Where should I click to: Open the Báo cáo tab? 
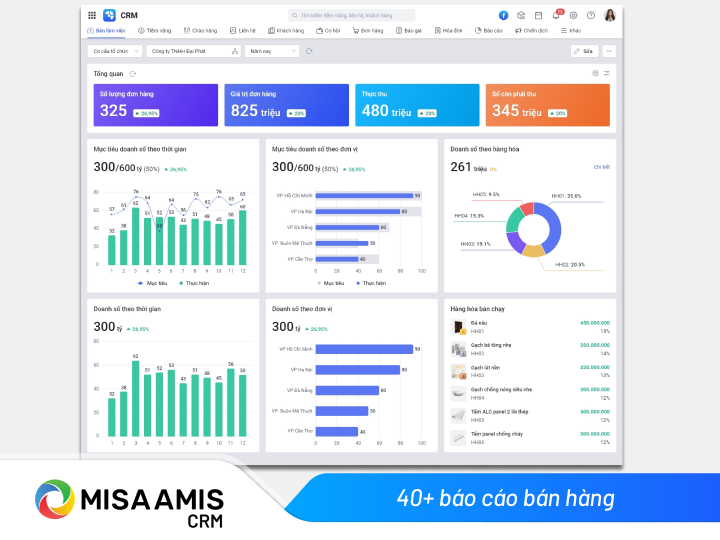[489, 31]
